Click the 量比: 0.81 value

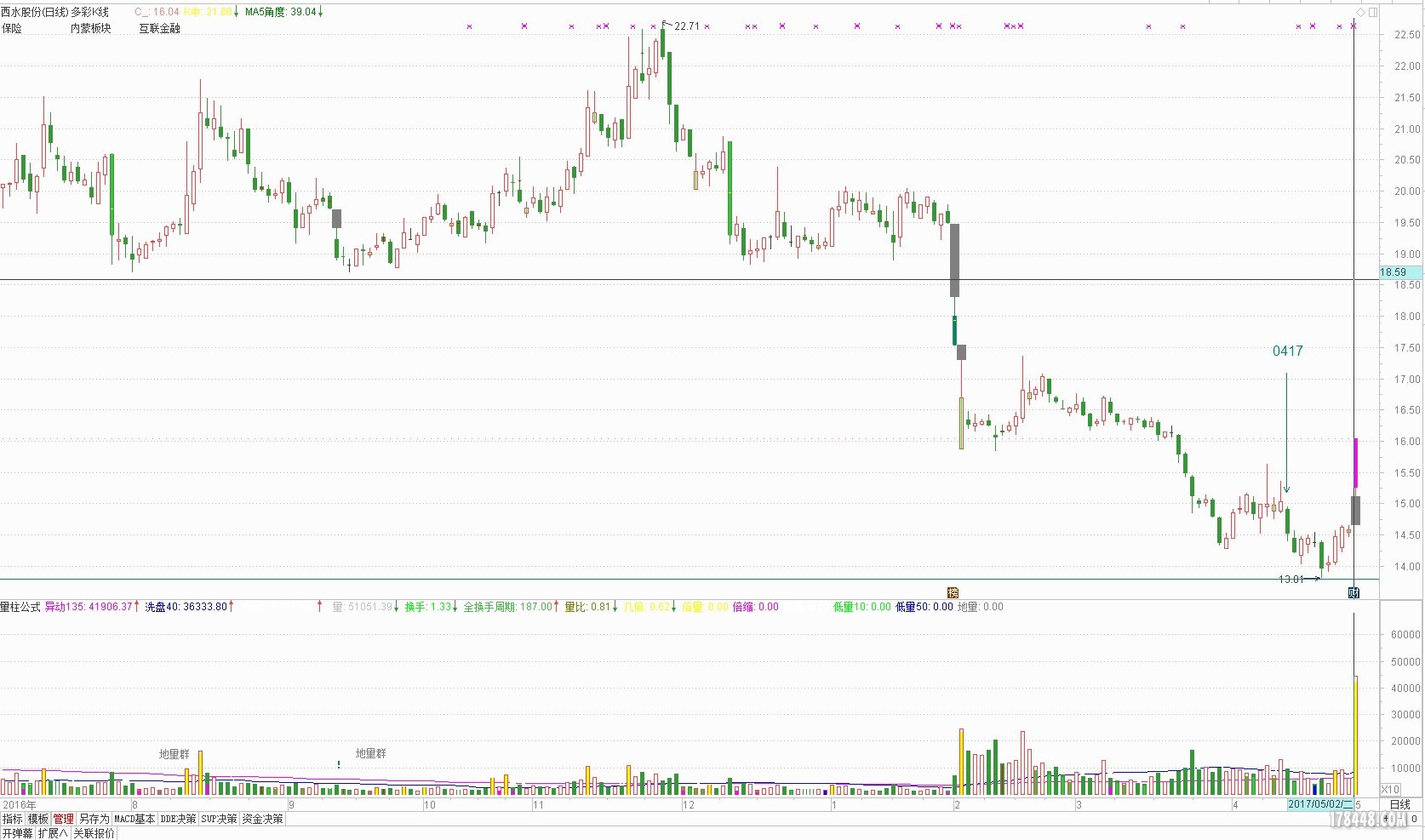point(587,607)
